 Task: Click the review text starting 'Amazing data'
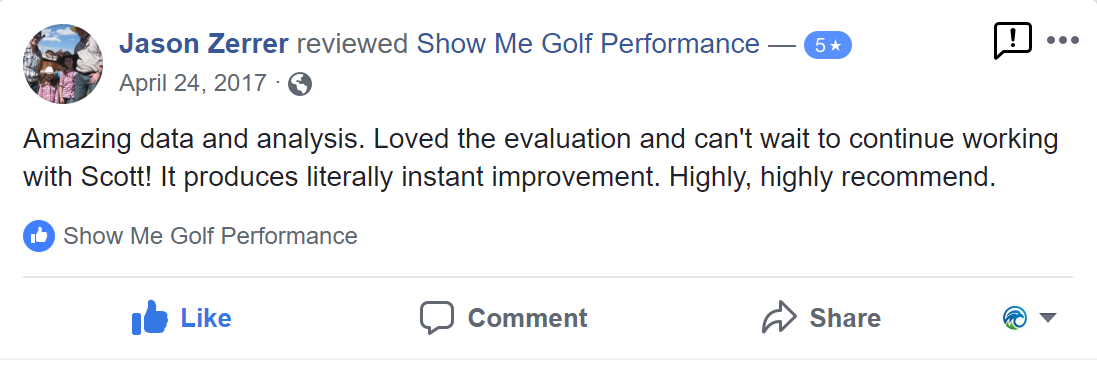[x=541, y=159]
